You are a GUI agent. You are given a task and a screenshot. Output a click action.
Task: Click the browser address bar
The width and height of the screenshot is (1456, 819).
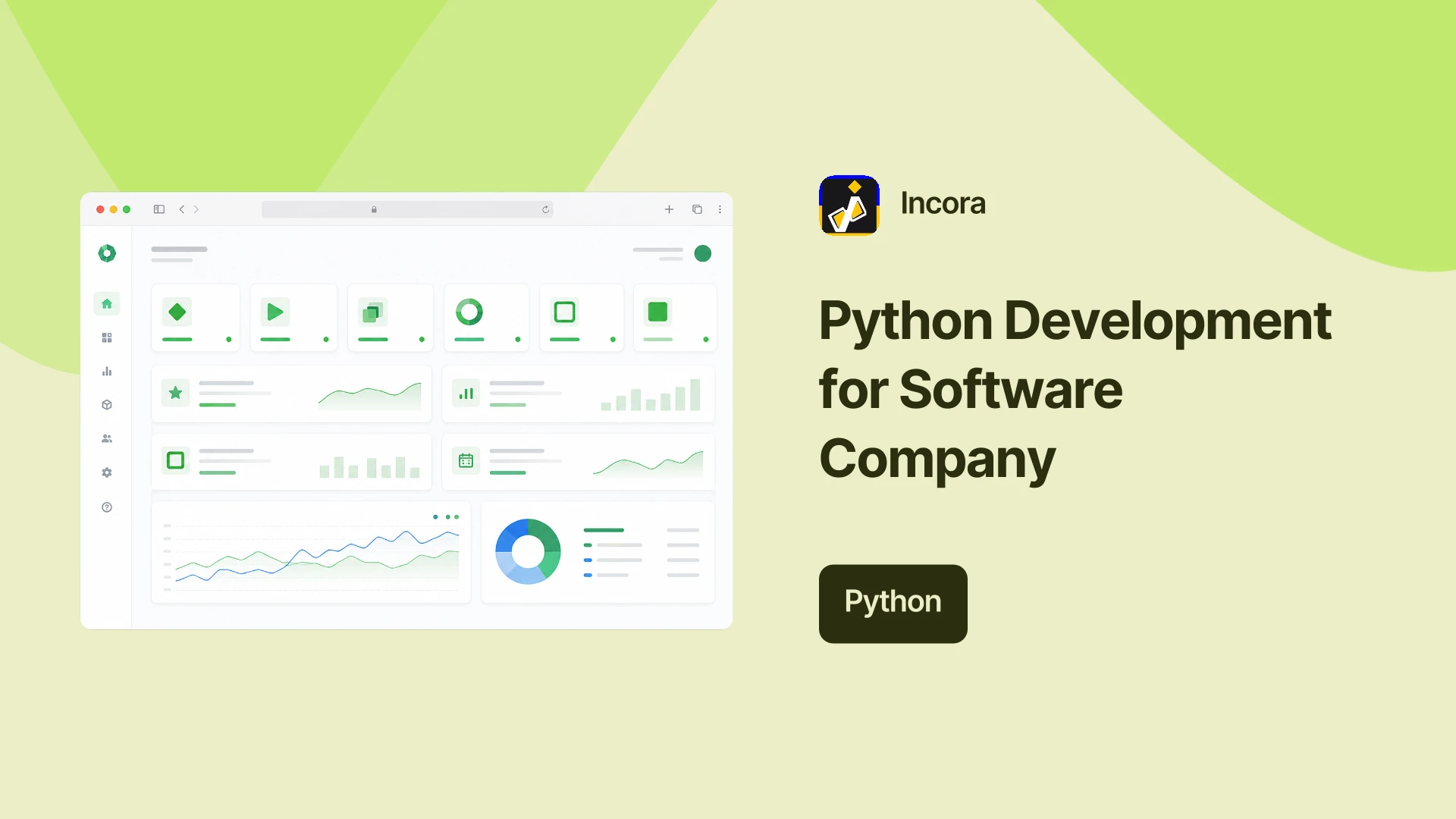[x=407, y=209]
